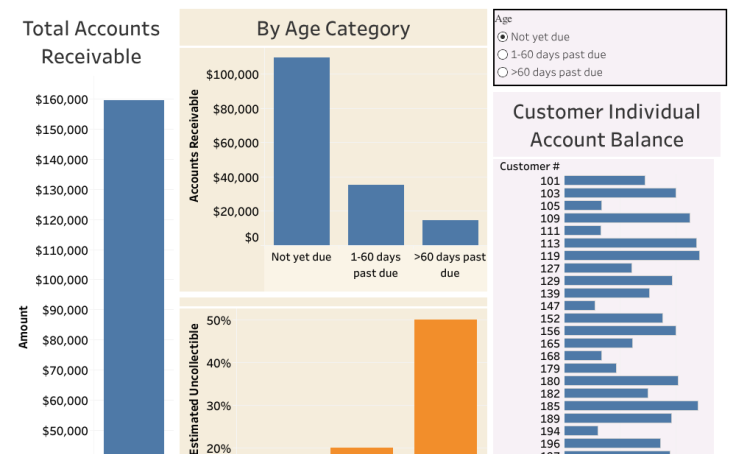
Task: Click "Not yet due" x-axis label
Action: (301, 258)
